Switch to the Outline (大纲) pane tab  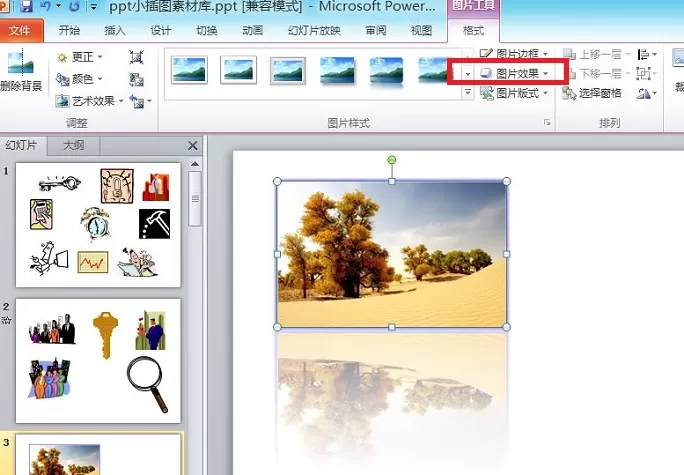pyautogui.click(x=74, y=145)
